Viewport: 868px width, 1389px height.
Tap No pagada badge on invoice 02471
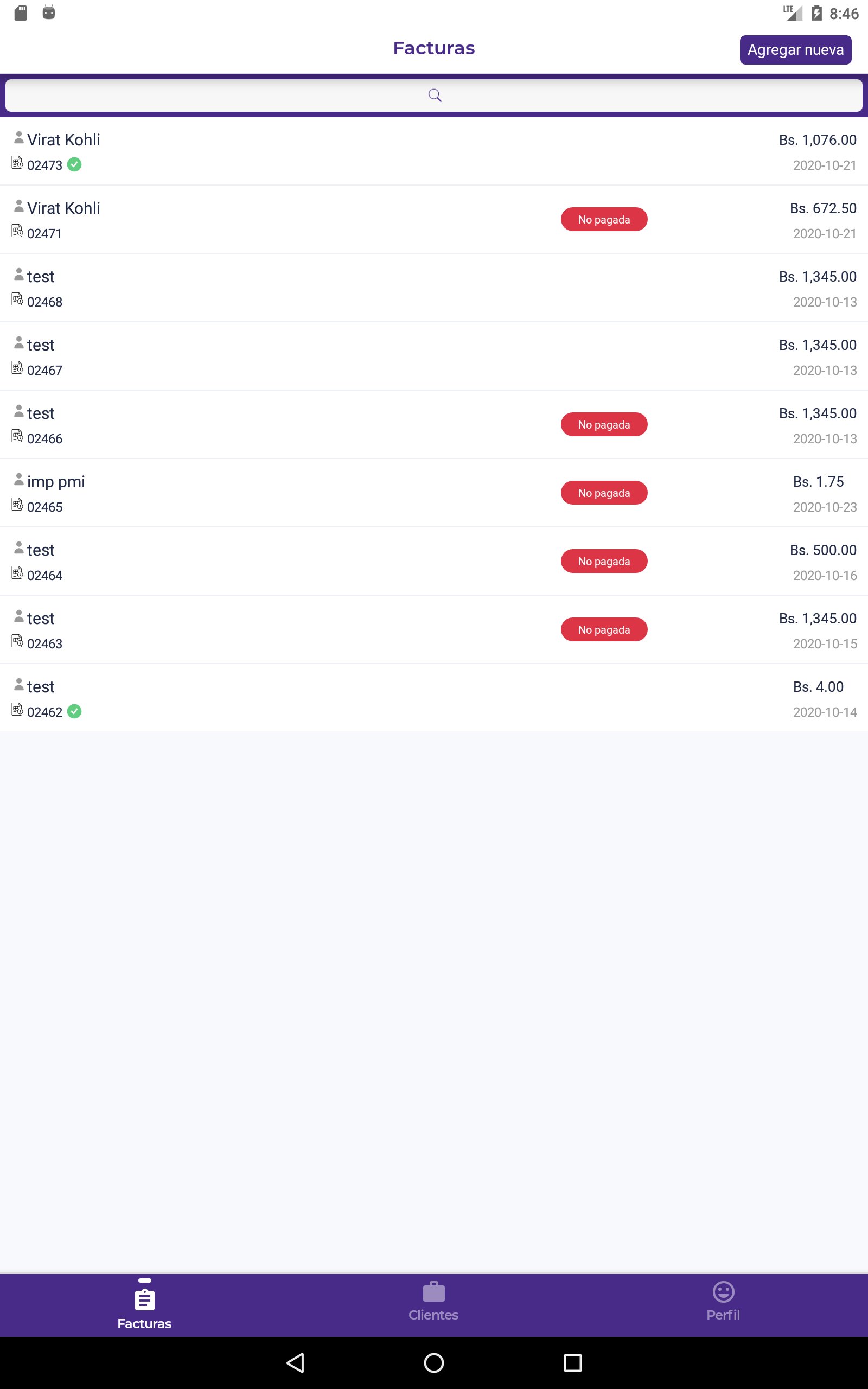point(604,219)
